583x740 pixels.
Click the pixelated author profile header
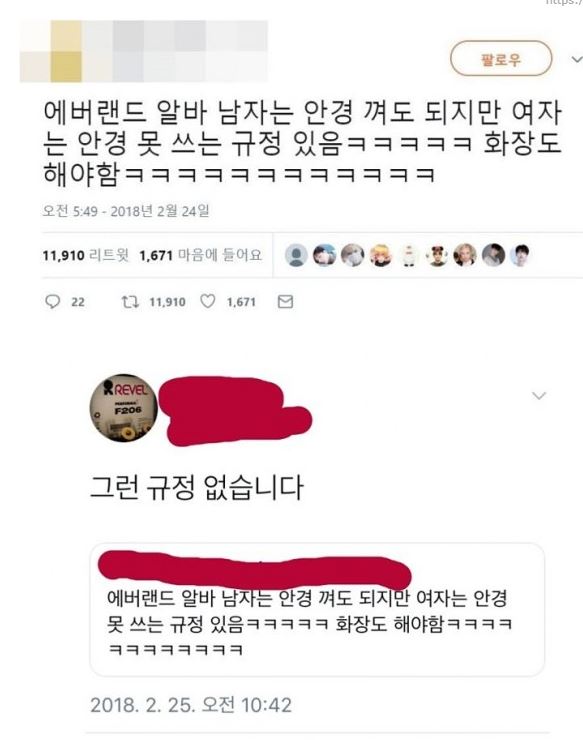144,51
